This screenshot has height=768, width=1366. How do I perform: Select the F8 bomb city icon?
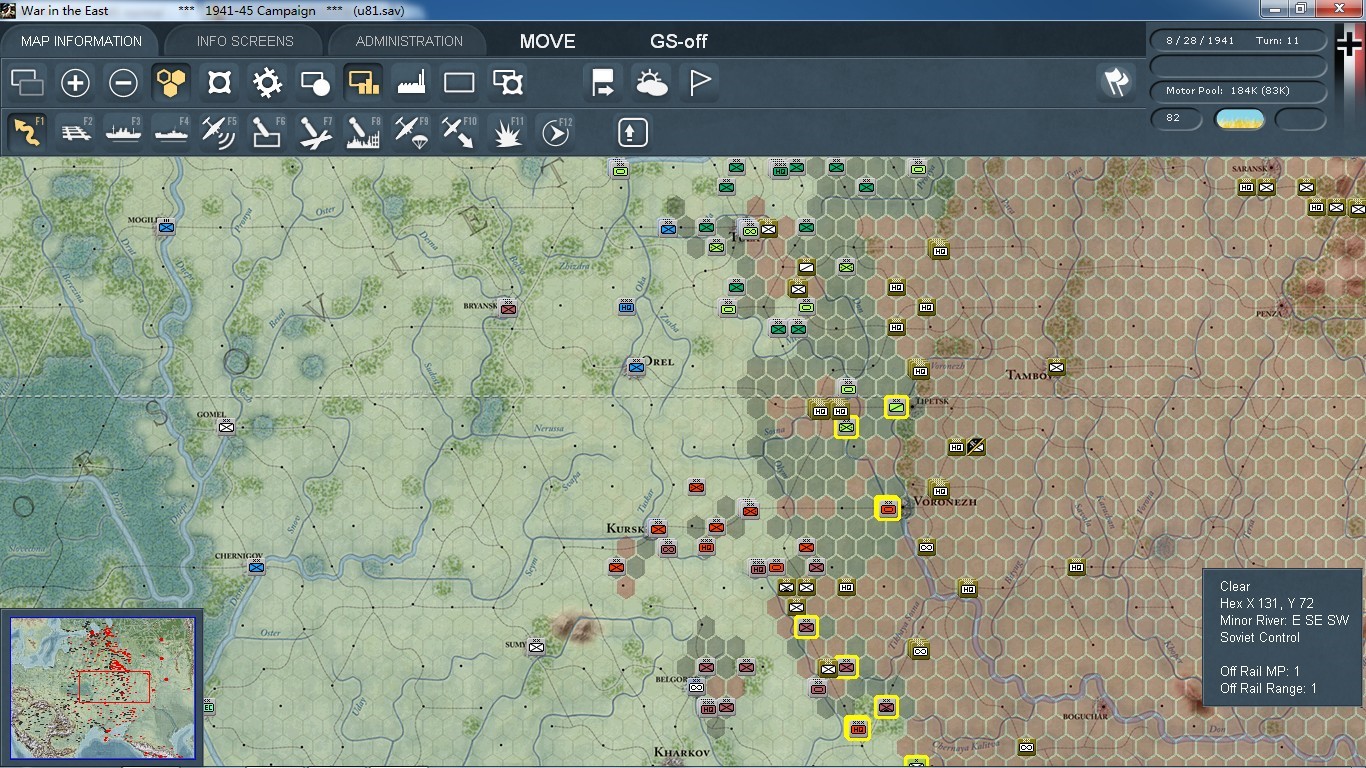363,132
